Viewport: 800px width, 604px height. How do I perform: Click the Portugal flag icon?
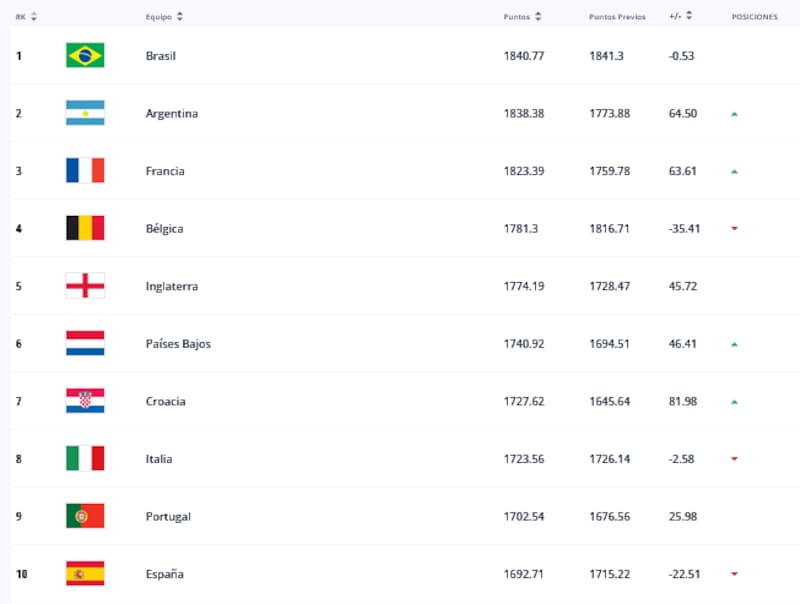tap(85, 516)
